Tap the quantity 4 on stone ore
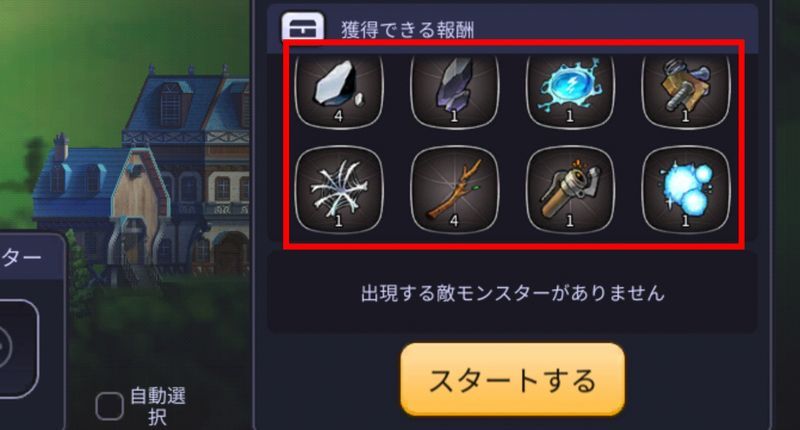 point(338,117)
